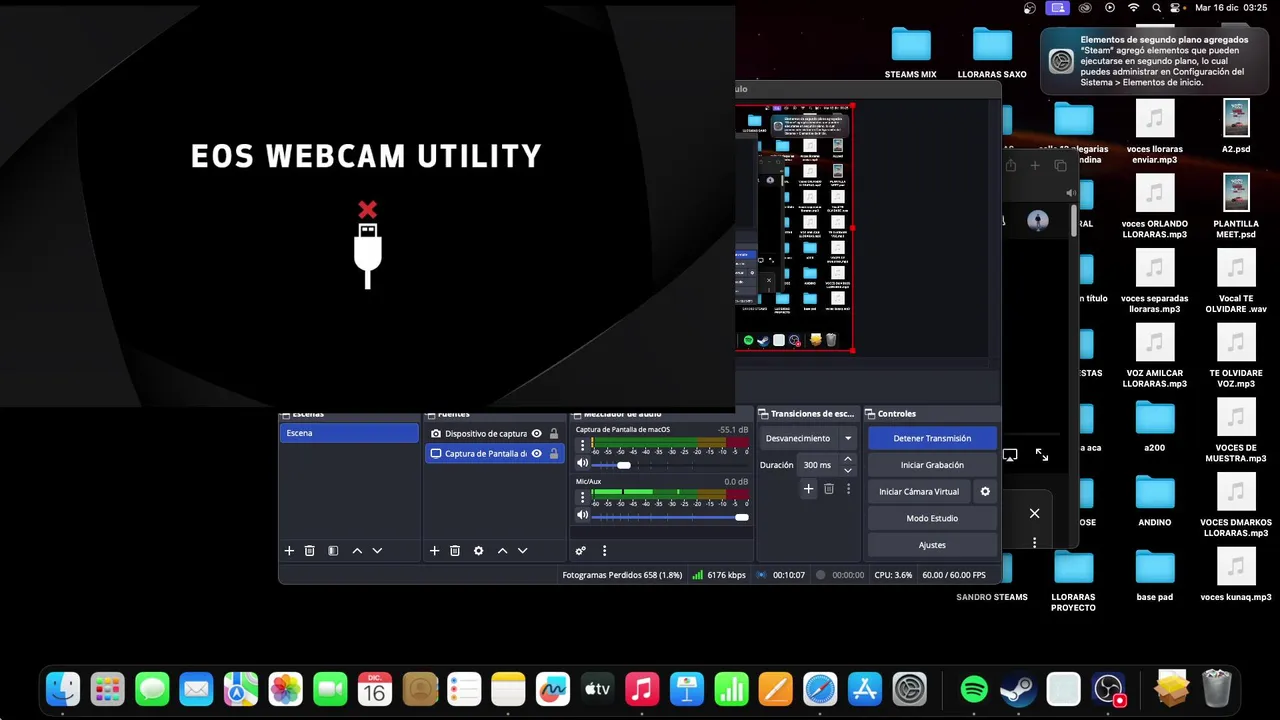Move scene down in Escenas panel
1280x720 pixels.
[x=377, y=551]
